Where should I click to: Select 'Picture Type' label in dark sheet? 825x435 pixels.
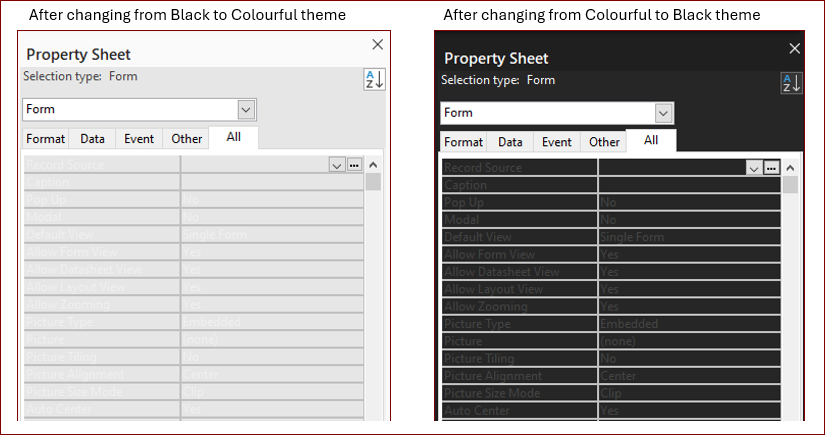click(x=477, y=324)
